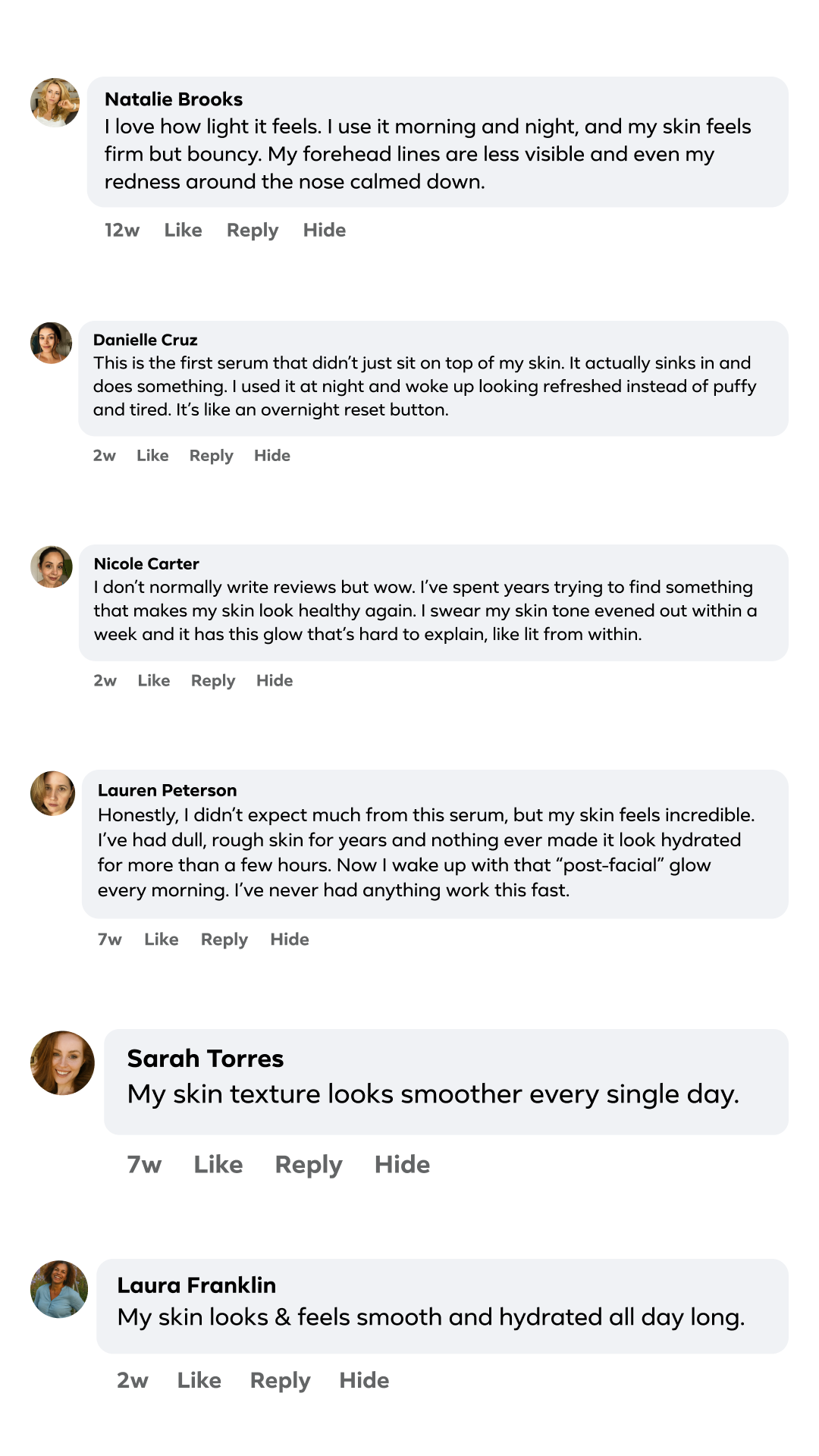Like Lauren Peterson's comment
Screen dimensions: 819x1456
coord(162,940)
